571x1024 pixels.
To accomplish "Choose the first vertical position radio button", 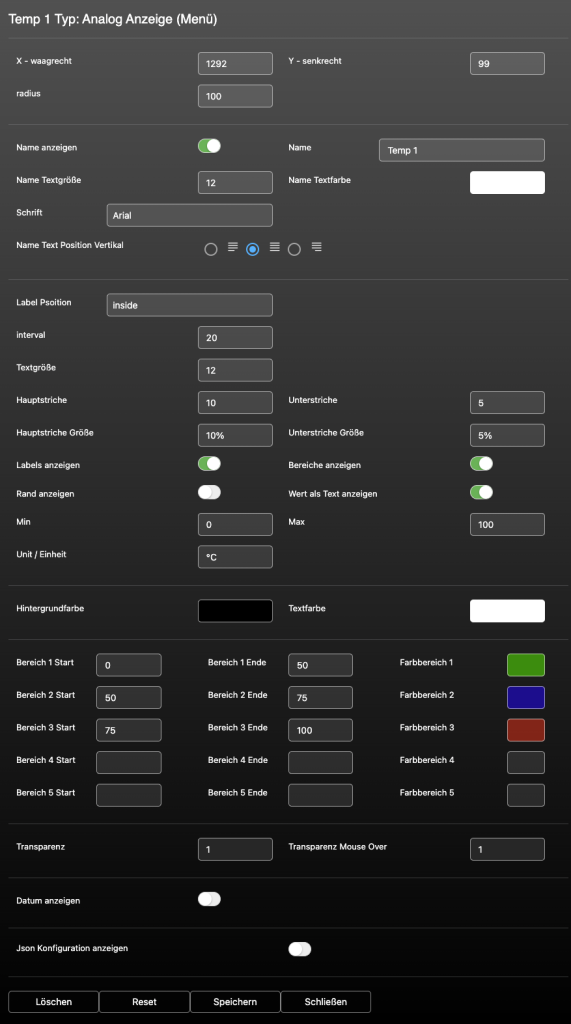I will click(210, 249).
